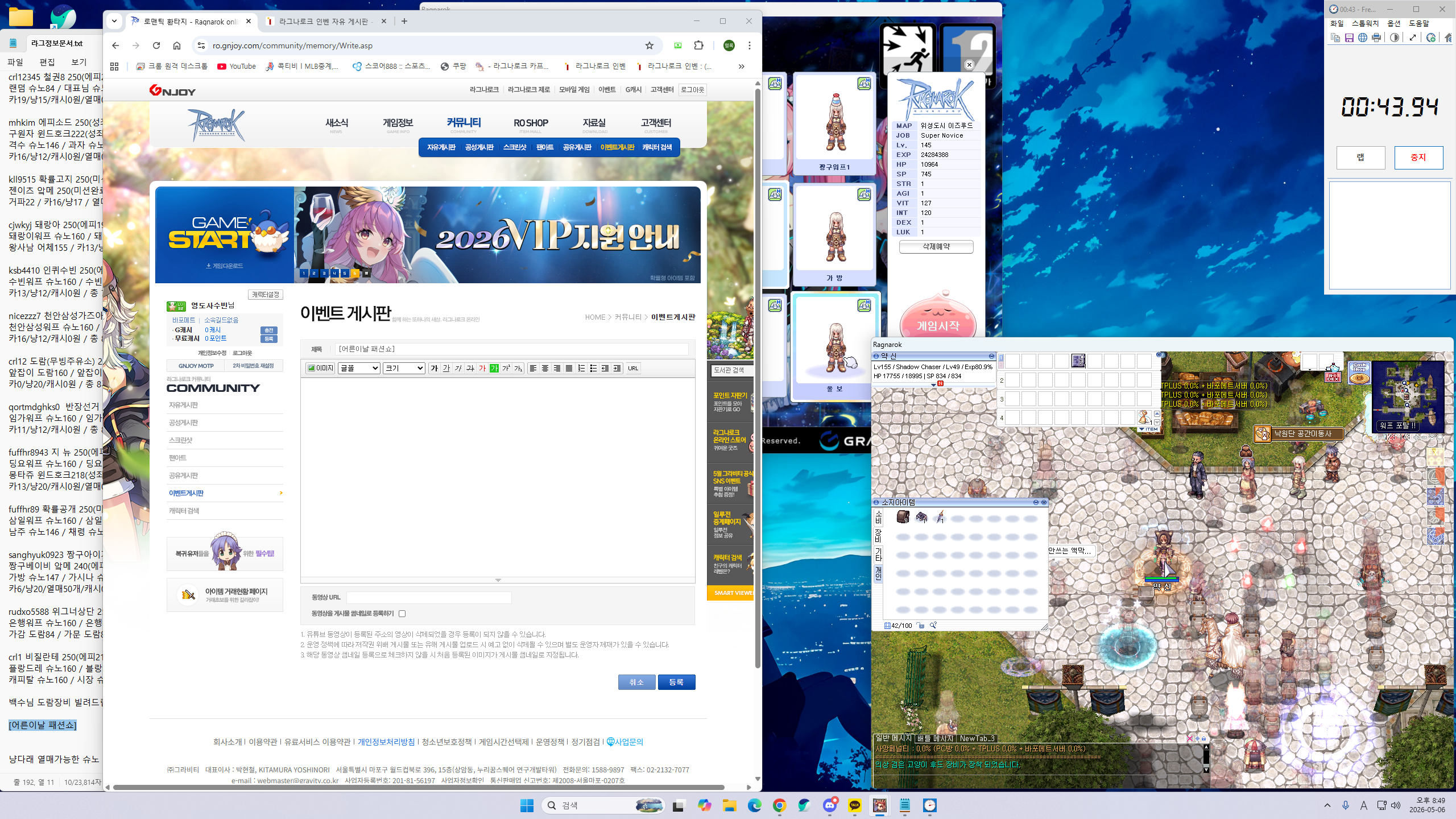The image size is (1456, 819).
Task: Open the 게임정보 navigation menu
Action: click(x=398, y=123)
